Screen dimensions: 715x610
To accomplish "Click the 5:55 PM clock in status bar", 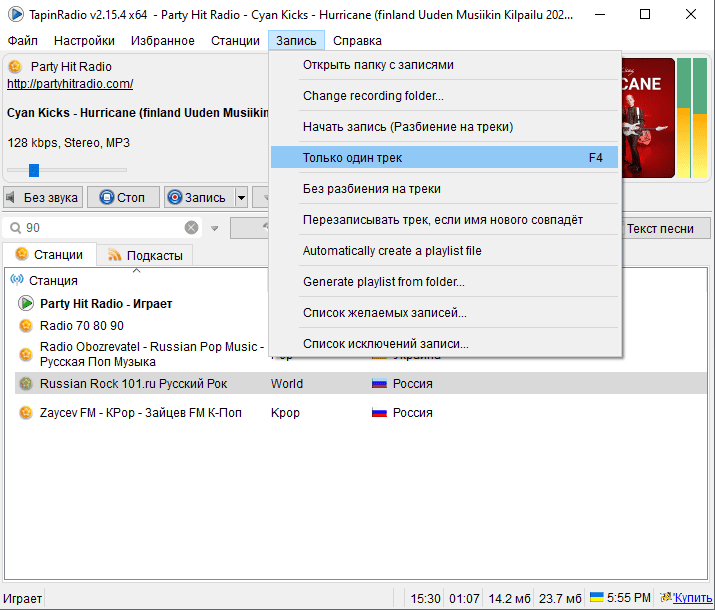I will [629, 597].
